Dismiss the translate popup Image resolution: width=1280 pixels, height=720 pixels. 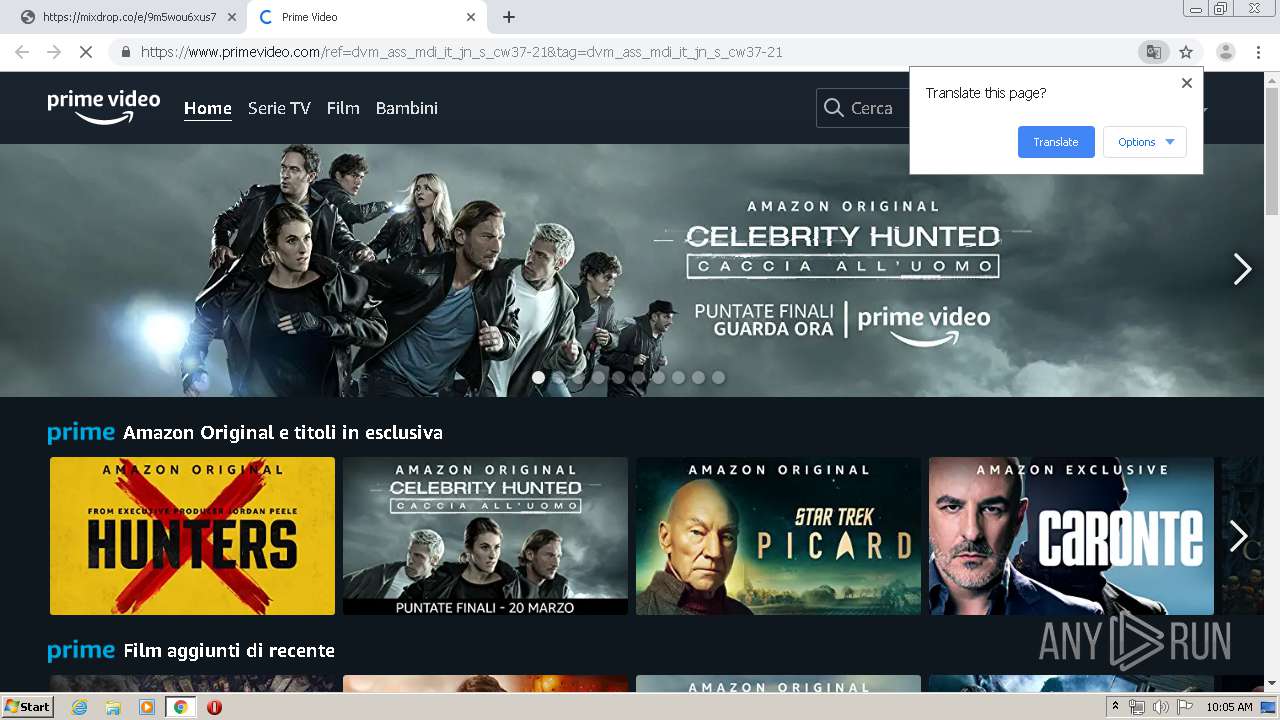(1187, 83)
